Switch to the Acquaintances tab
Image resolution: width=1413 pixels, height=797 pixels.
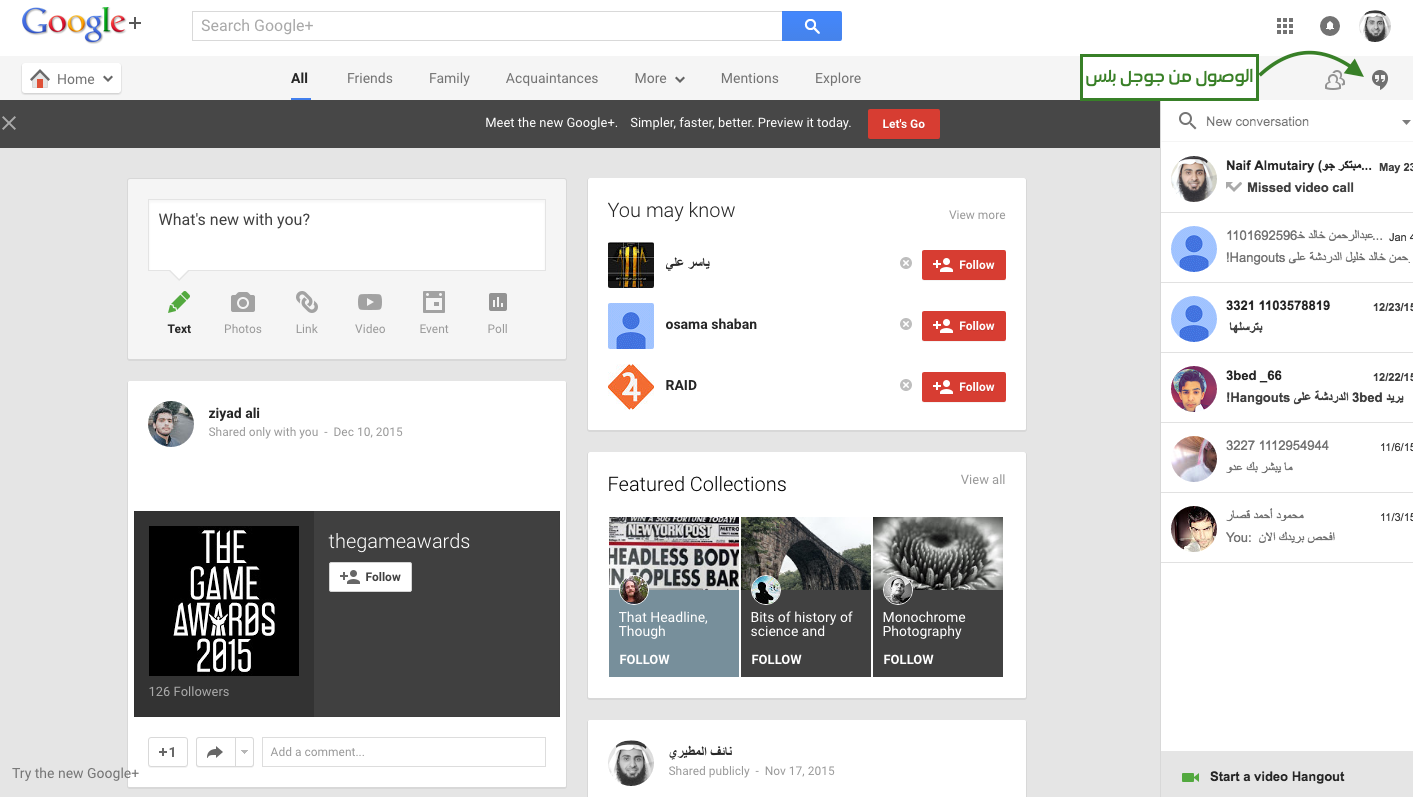point(552,78)
